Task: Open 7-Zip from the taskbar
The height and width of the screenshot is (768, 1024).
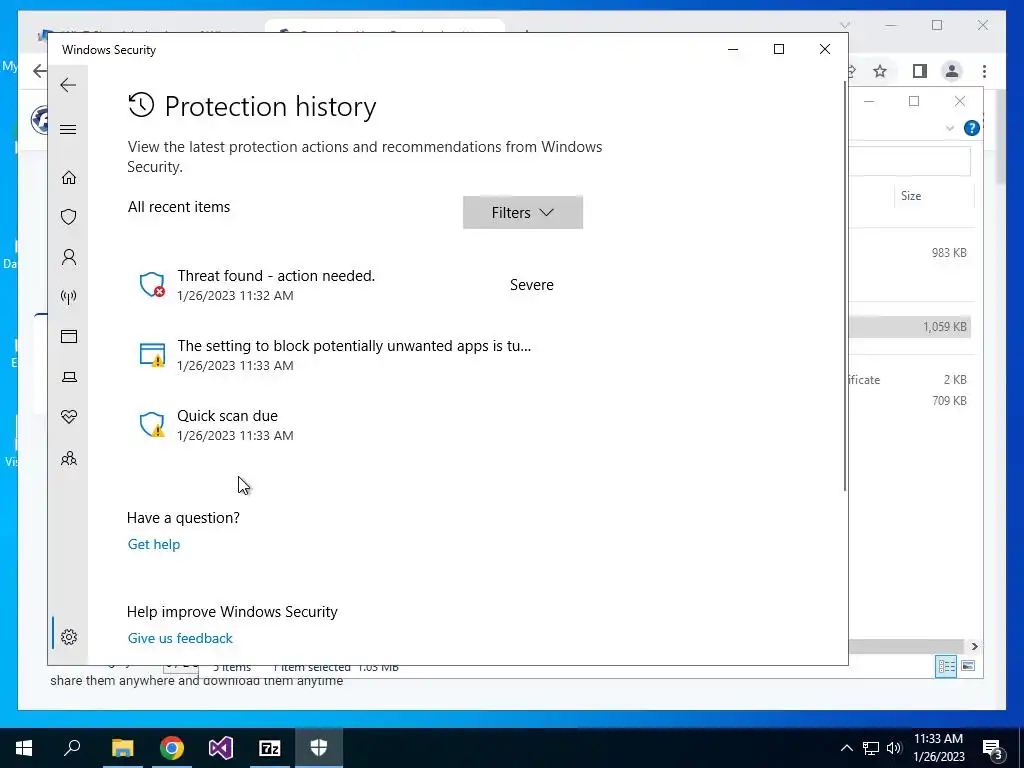Action: point(270,748)
